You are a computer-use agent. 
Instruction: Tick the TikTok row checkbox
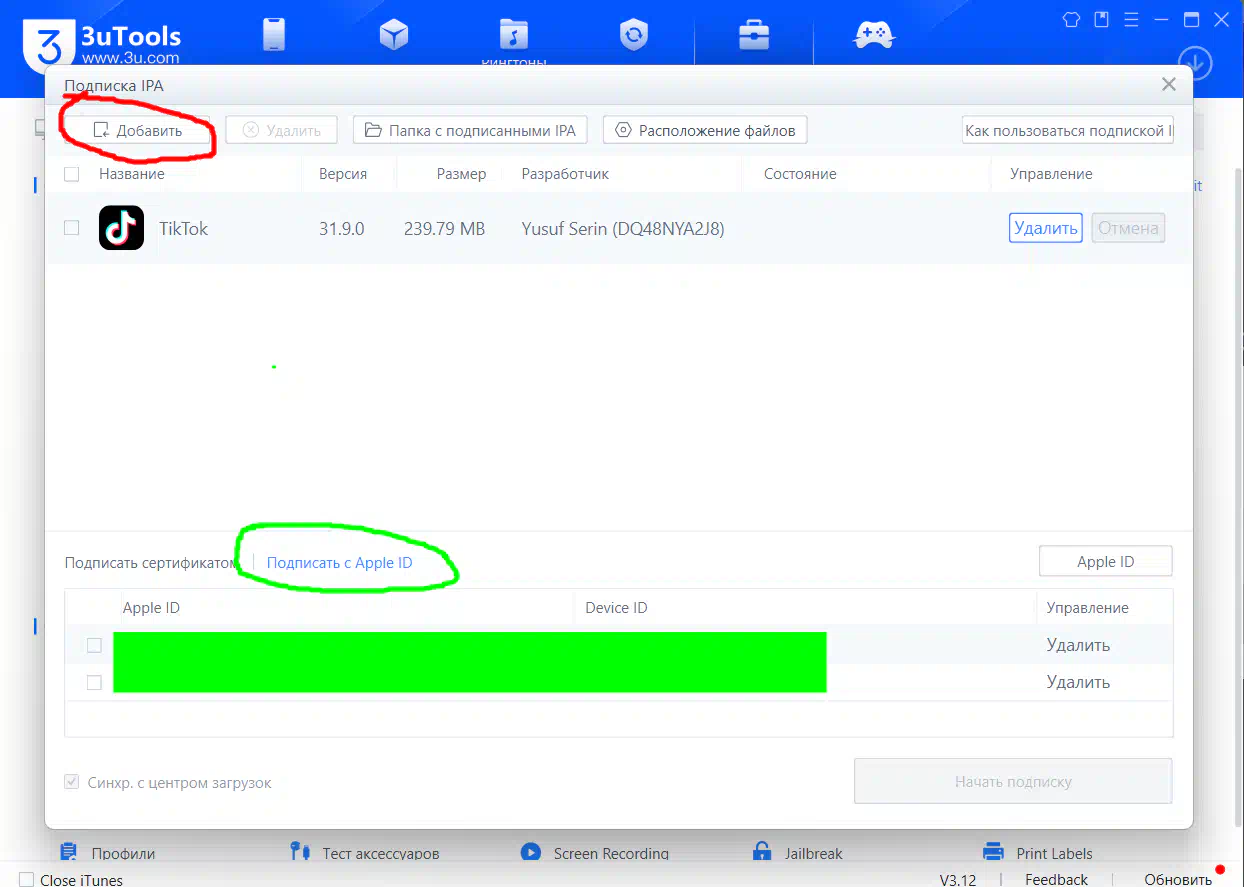(72, 228)
